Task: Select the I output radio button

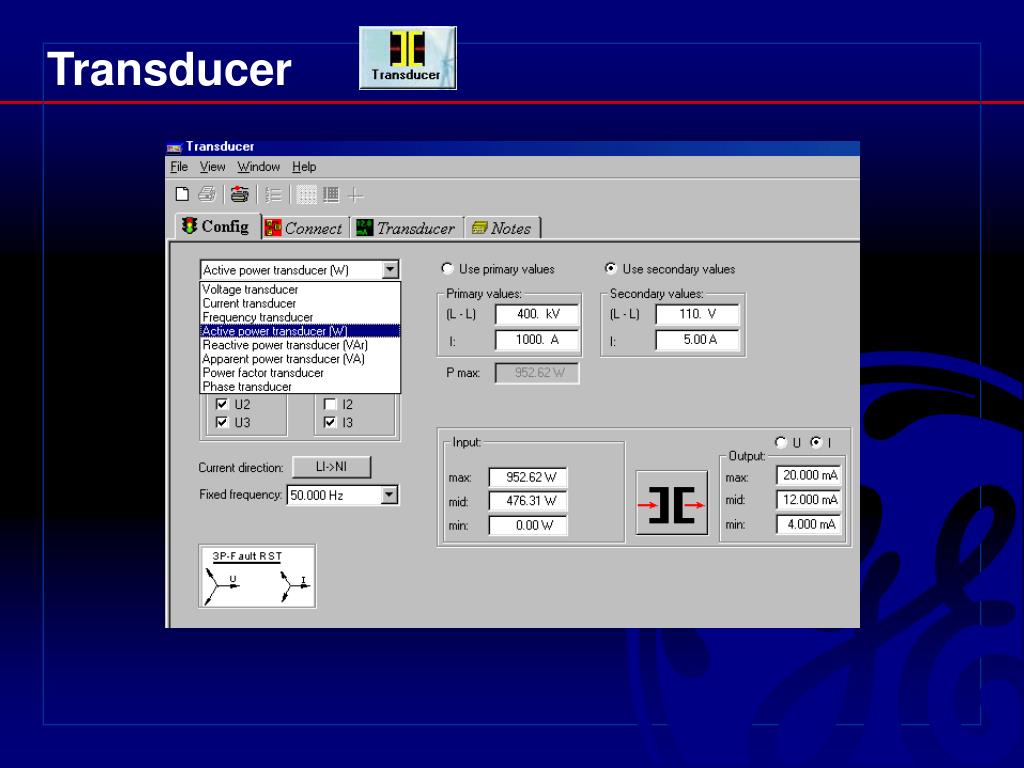Action: (816, 442)
